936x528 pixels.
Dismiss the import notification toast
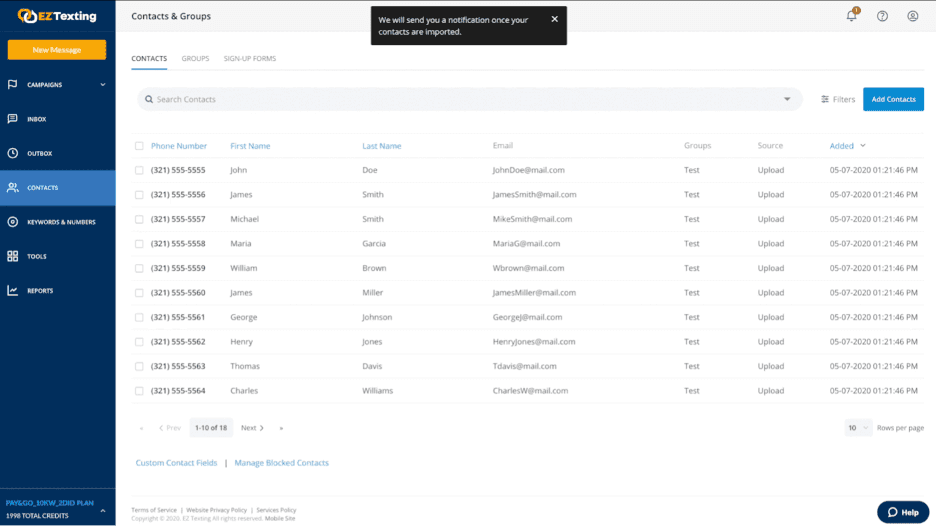555,19
